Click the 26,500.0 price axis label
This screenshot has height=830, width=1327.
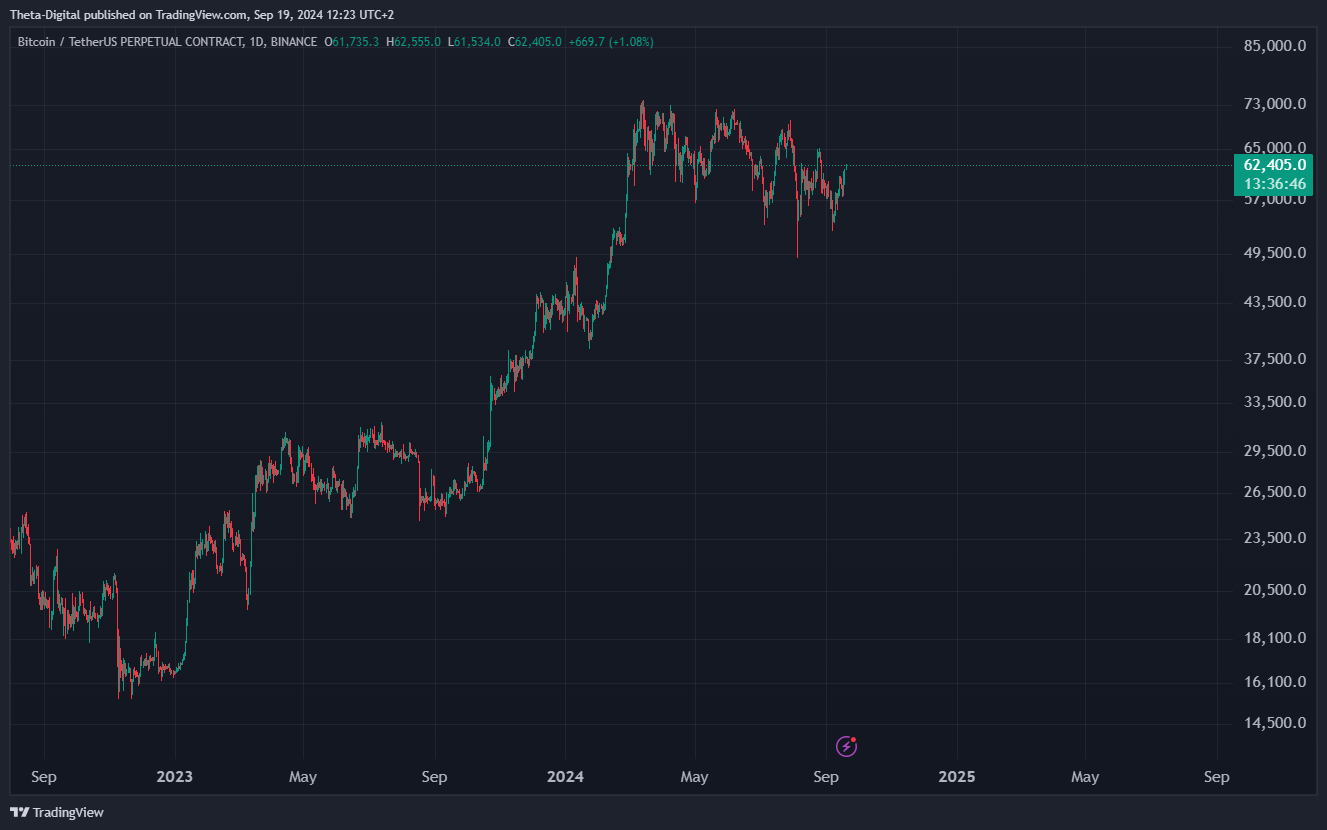[x=1274, y=492]
